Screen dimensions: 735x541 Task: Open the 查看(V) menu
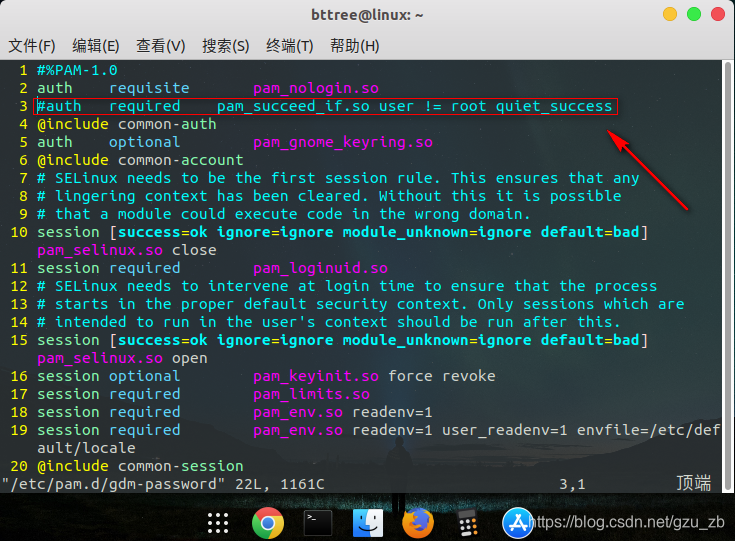click(161, 46)
